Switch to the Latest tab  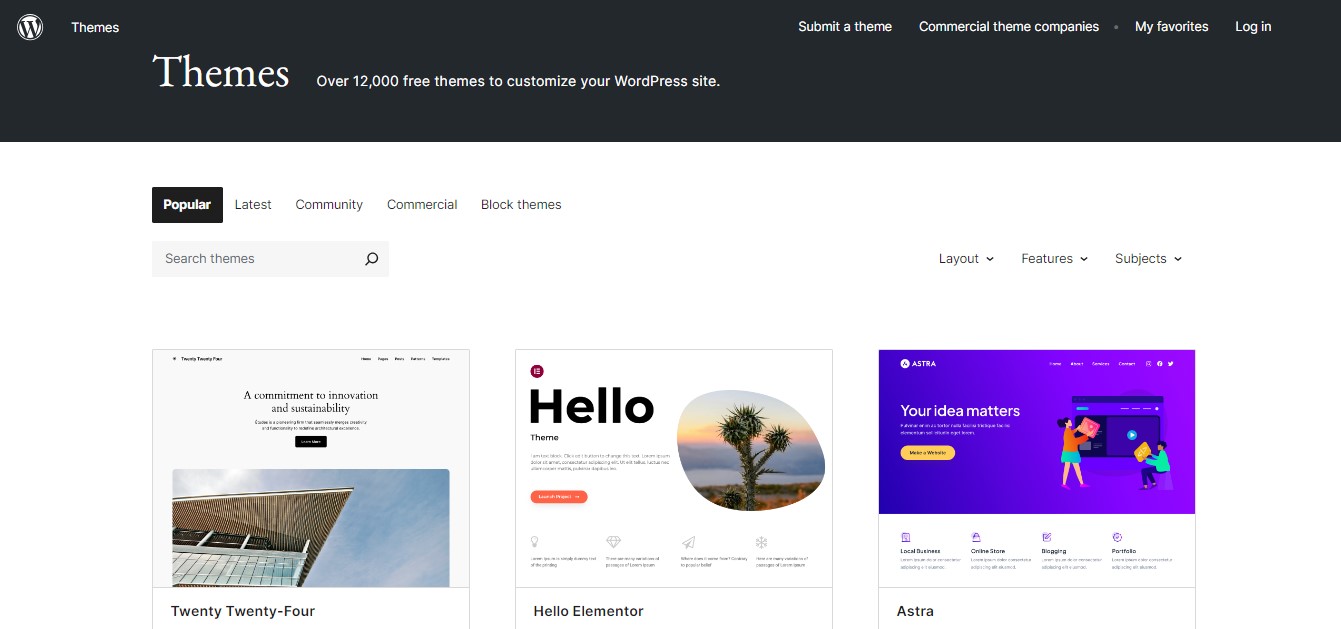(x=253, y=205)
